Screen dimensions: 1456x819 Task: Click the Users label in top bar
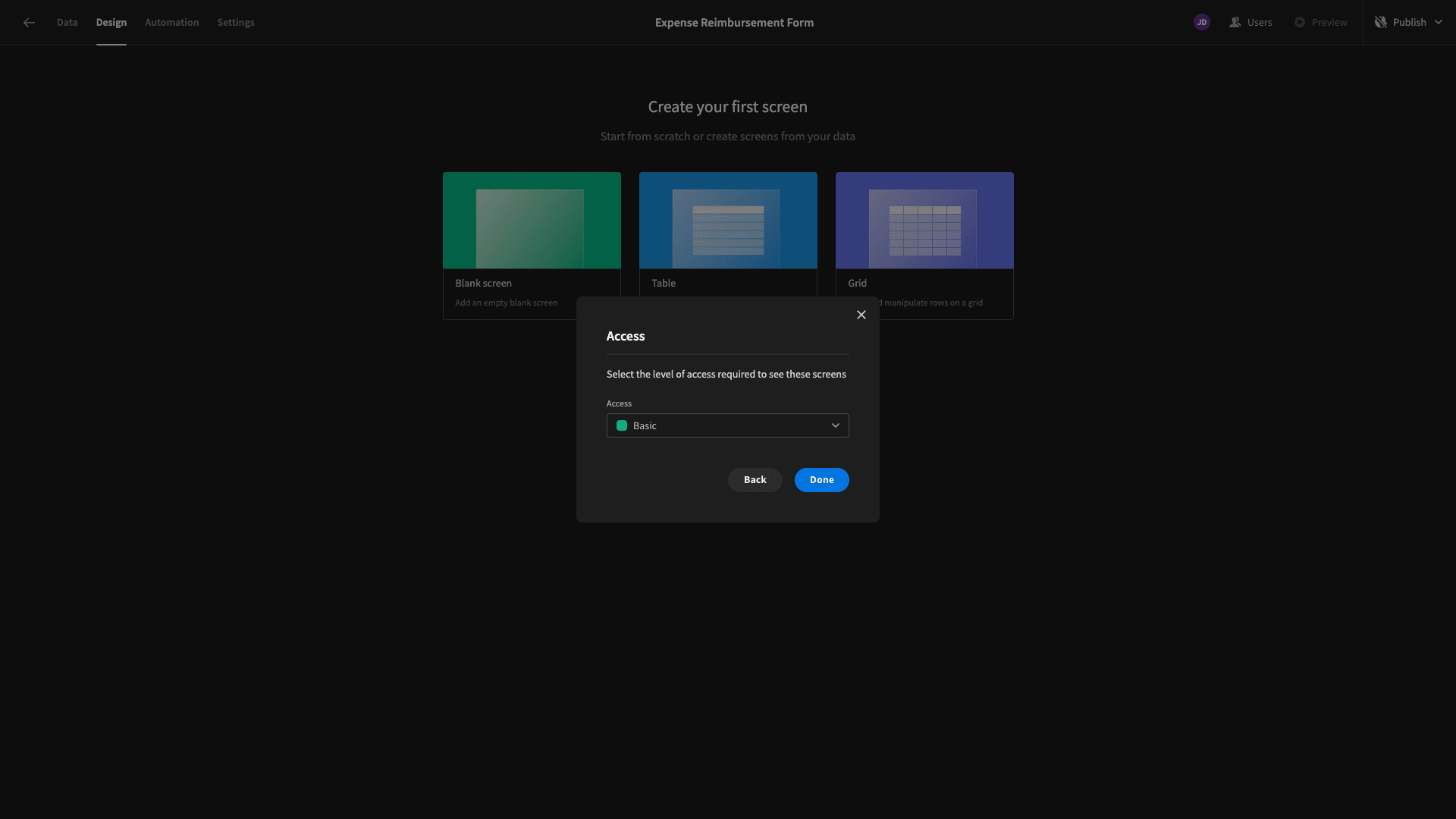point(1260,23)
